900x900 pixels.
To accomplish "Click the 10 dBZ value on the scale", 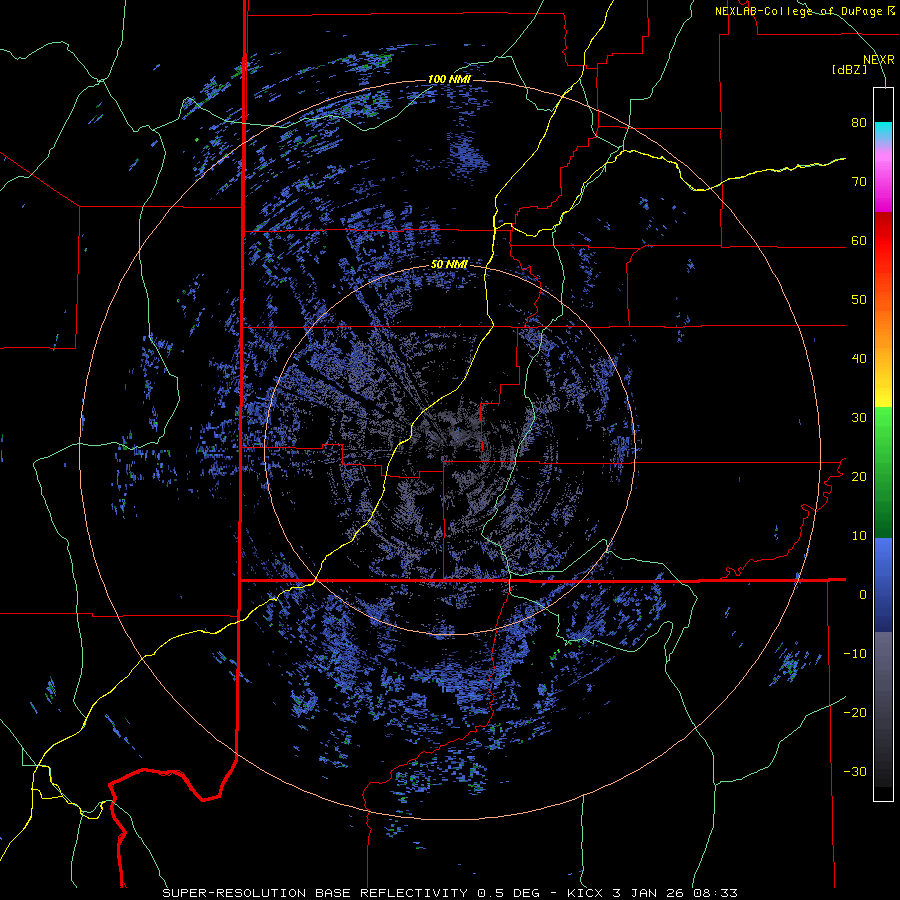I will coord(859,536).
